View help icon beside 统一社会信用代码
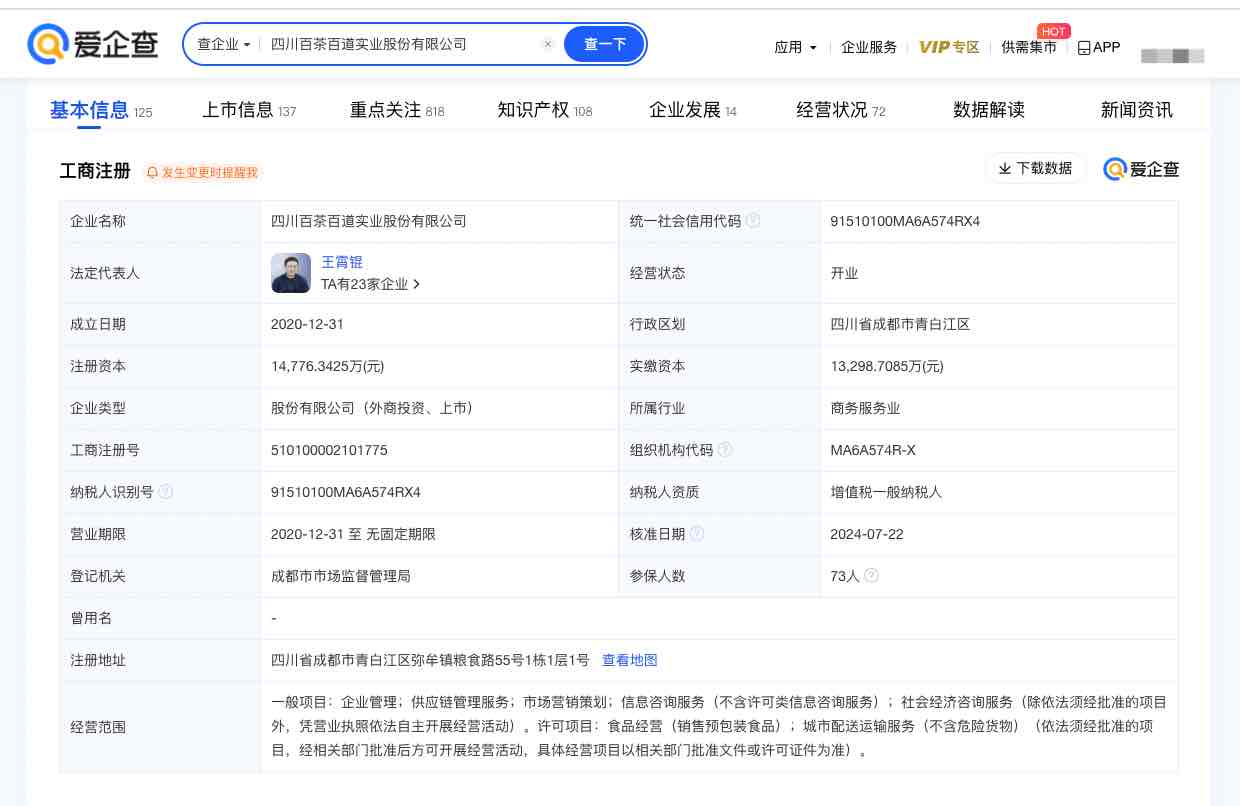 pos(753,220)
